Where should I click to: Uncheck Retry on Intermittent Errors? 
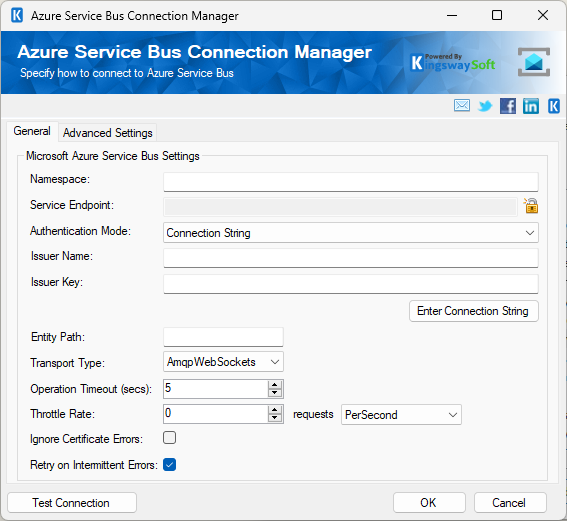tap(169, 465)
